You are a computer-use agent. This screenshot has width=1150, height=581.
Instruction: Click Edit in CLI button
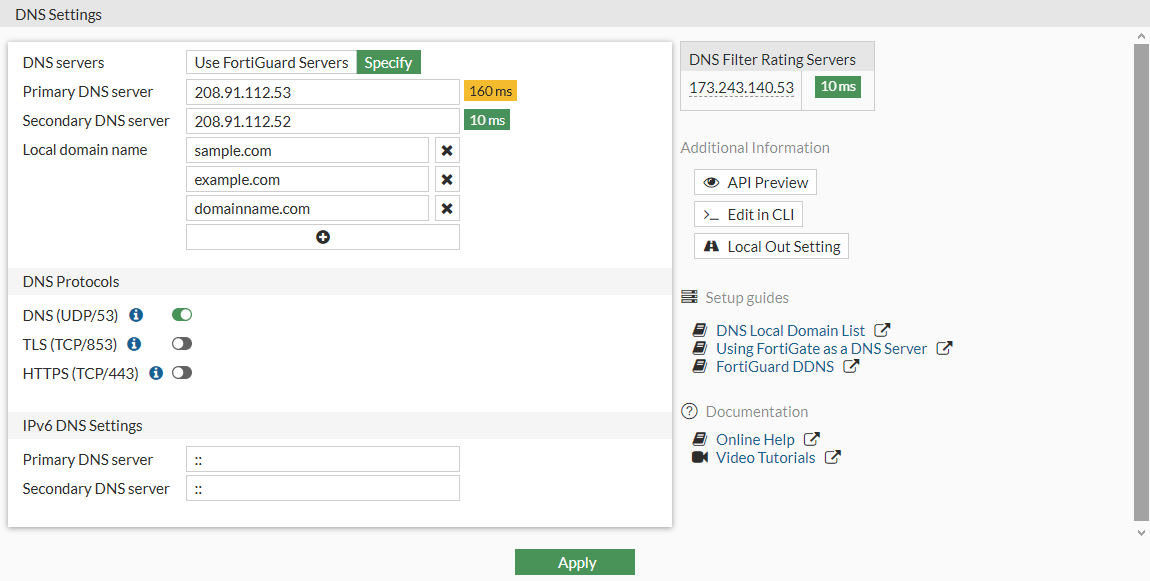click(748, 215)
